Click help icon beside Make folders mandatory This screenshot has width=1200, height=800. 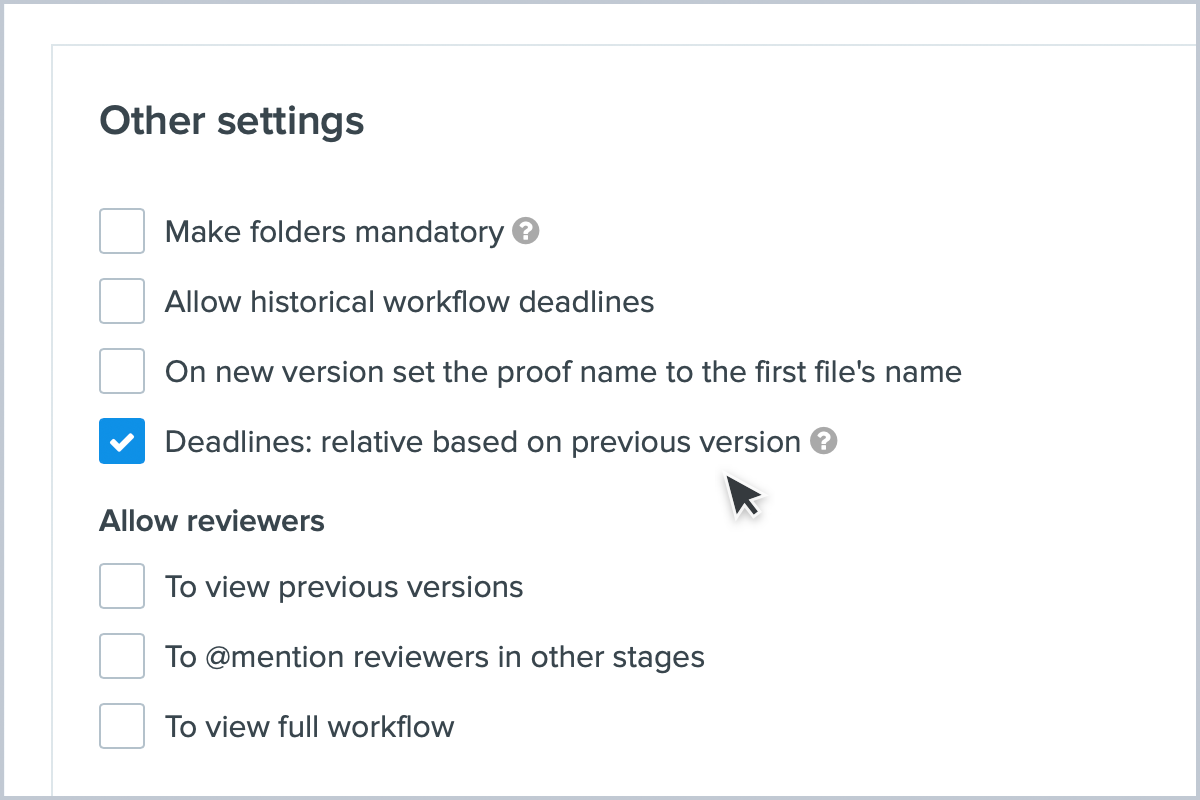tap(525, 232)
